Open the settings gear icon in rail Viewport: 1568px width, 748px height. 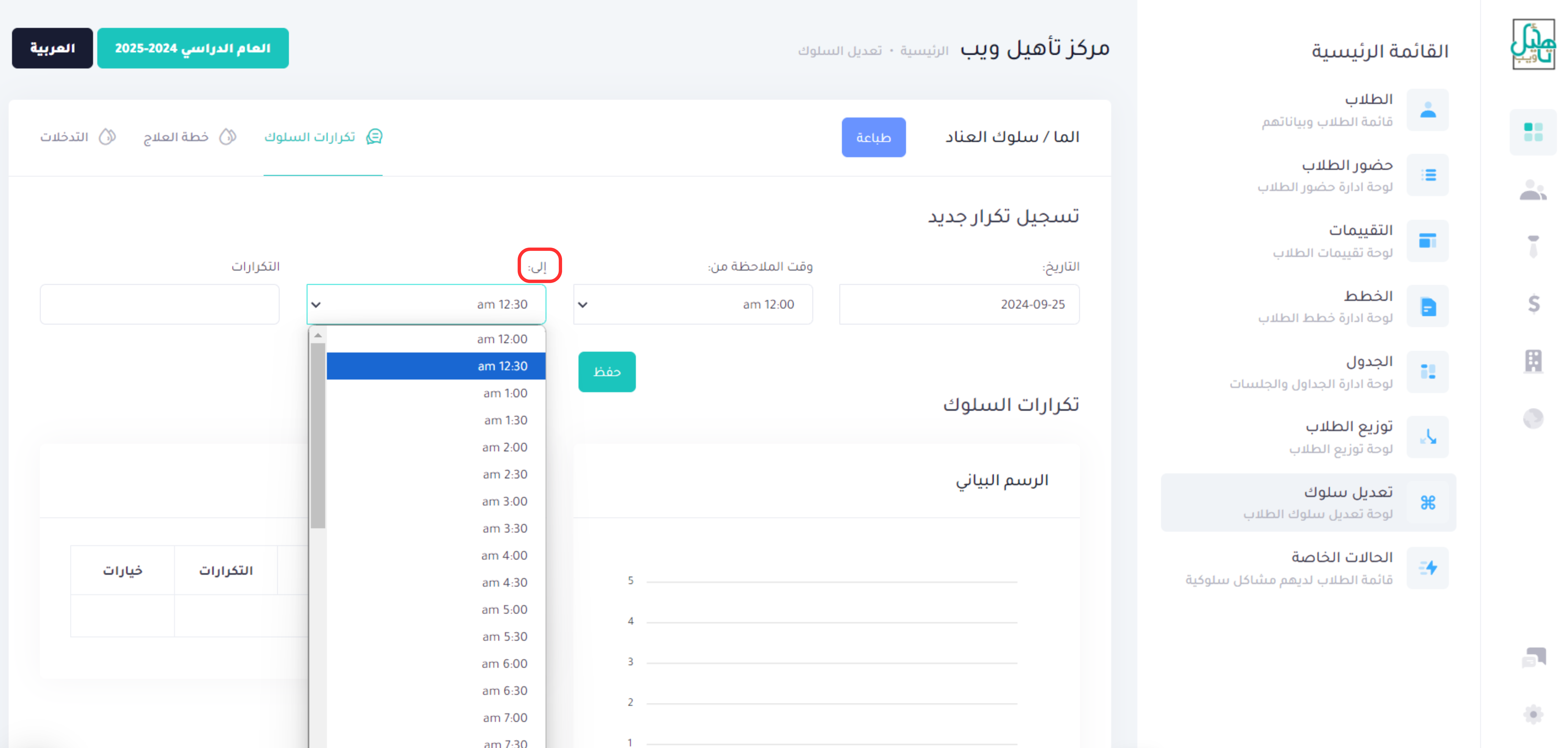(1533, 714)
